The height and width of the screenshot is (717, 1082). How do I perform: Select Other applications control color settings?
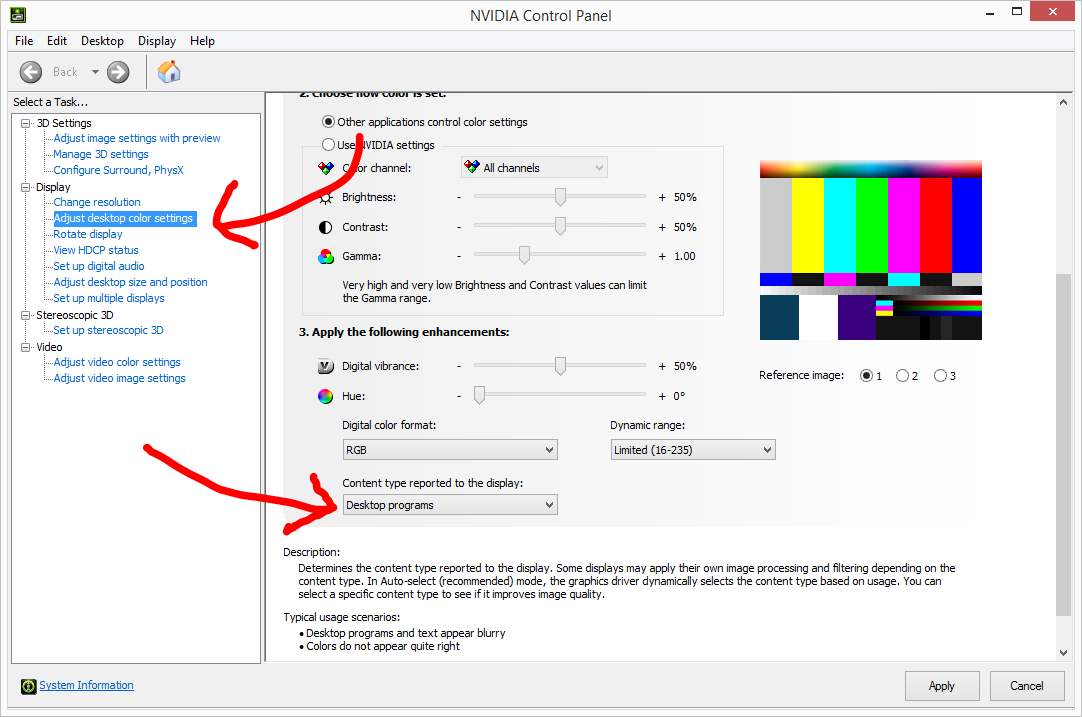pyautogui.click(x=328, y=122)
